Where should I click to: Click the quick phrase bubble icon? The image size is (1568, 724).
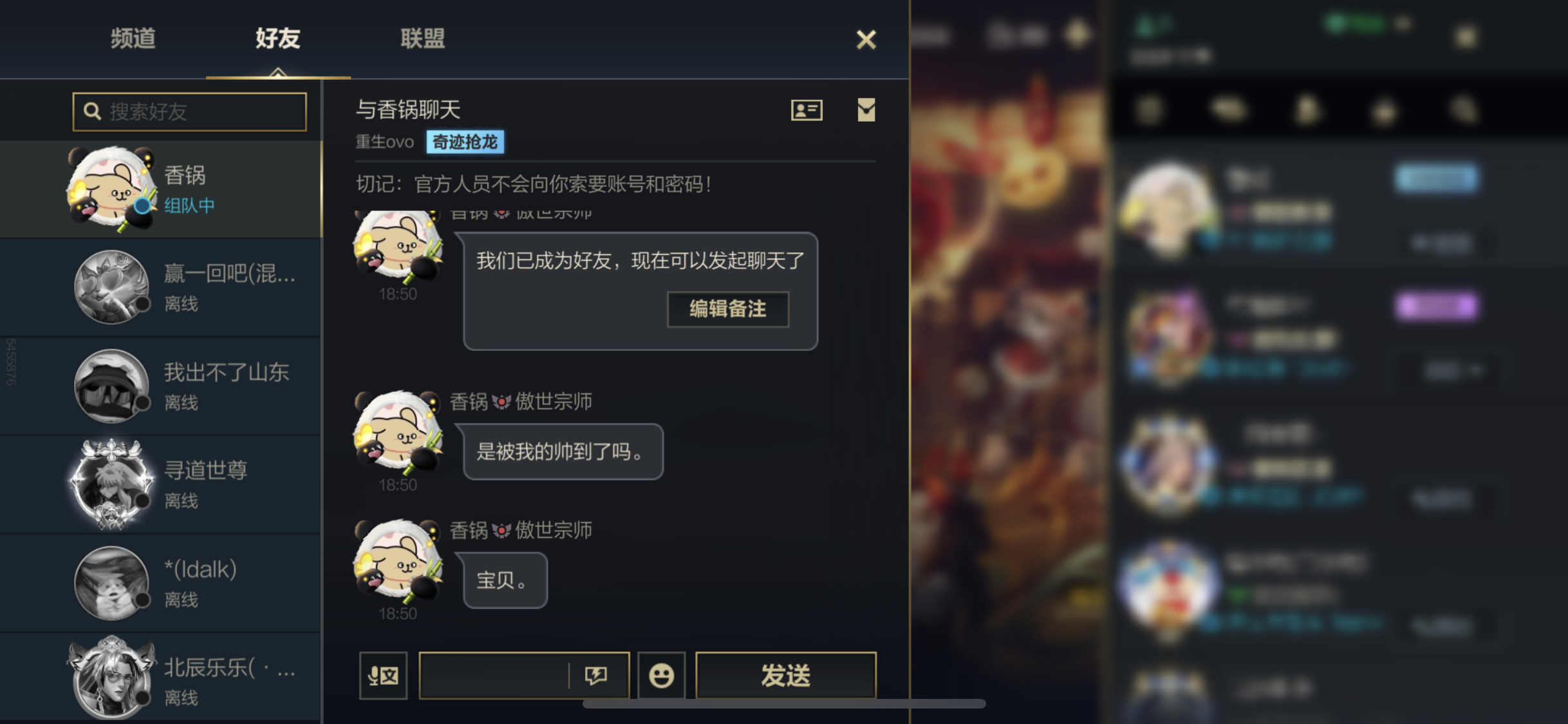[595, 675]
